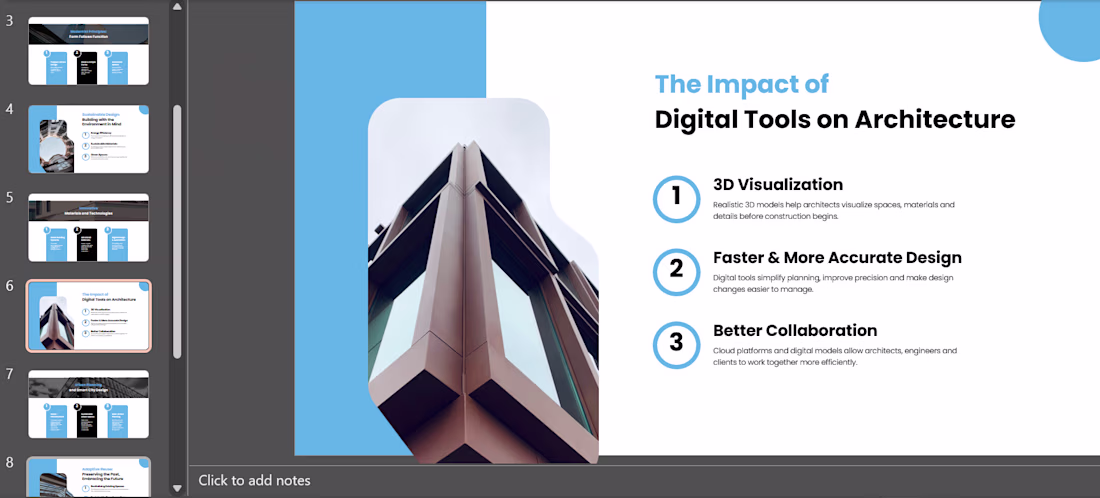The image size is (1100, 498).
Task: Click the slide panel scroll-up arrow
Action: point(177,7)
